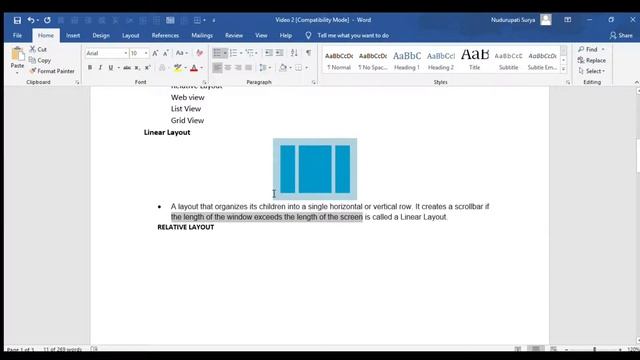Click the red Font Color button
This screenshot has height=360, width=640.
(x=194, y=68)
